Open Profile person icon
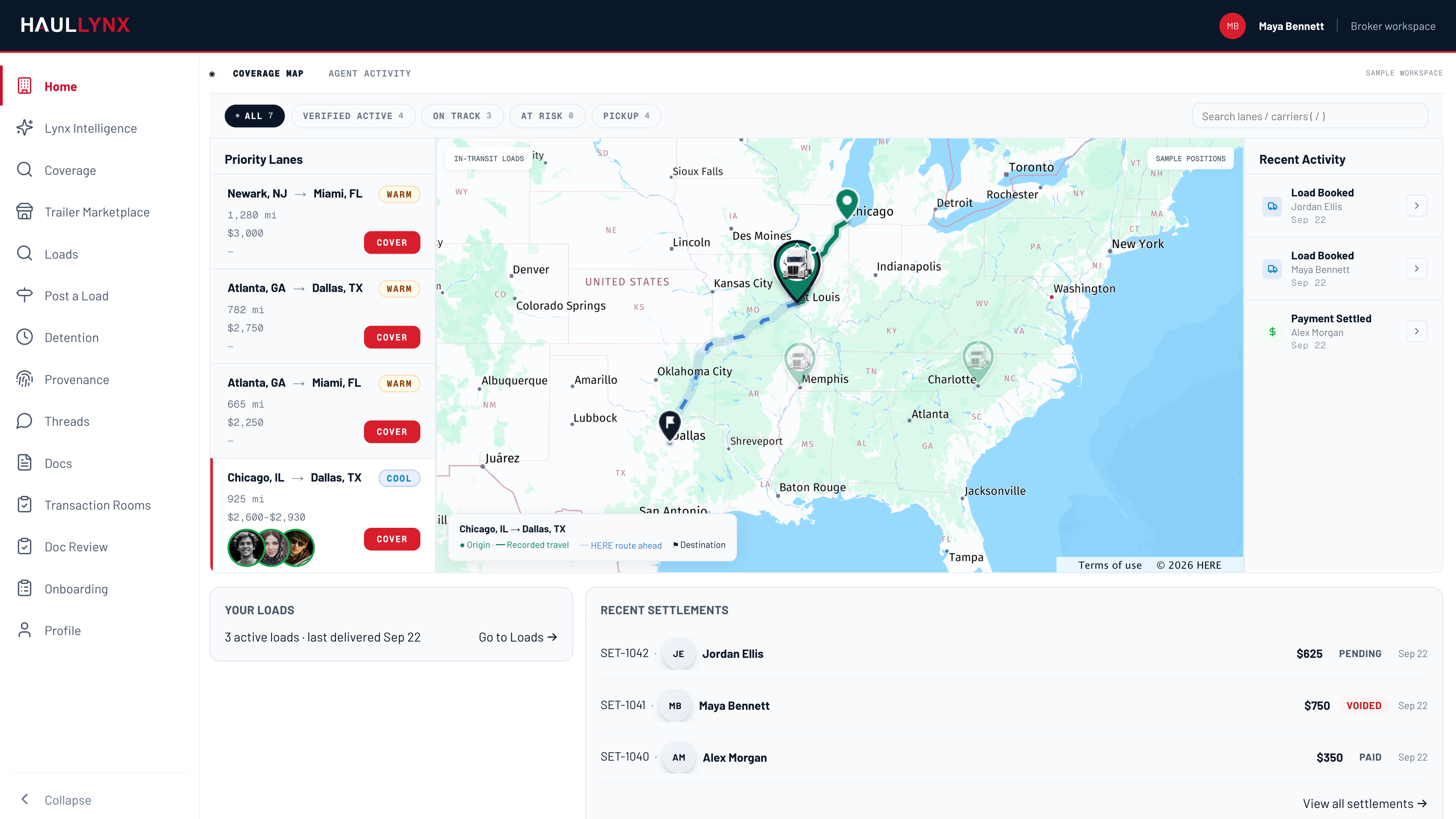1456x819 pixels. click(24, 630)
